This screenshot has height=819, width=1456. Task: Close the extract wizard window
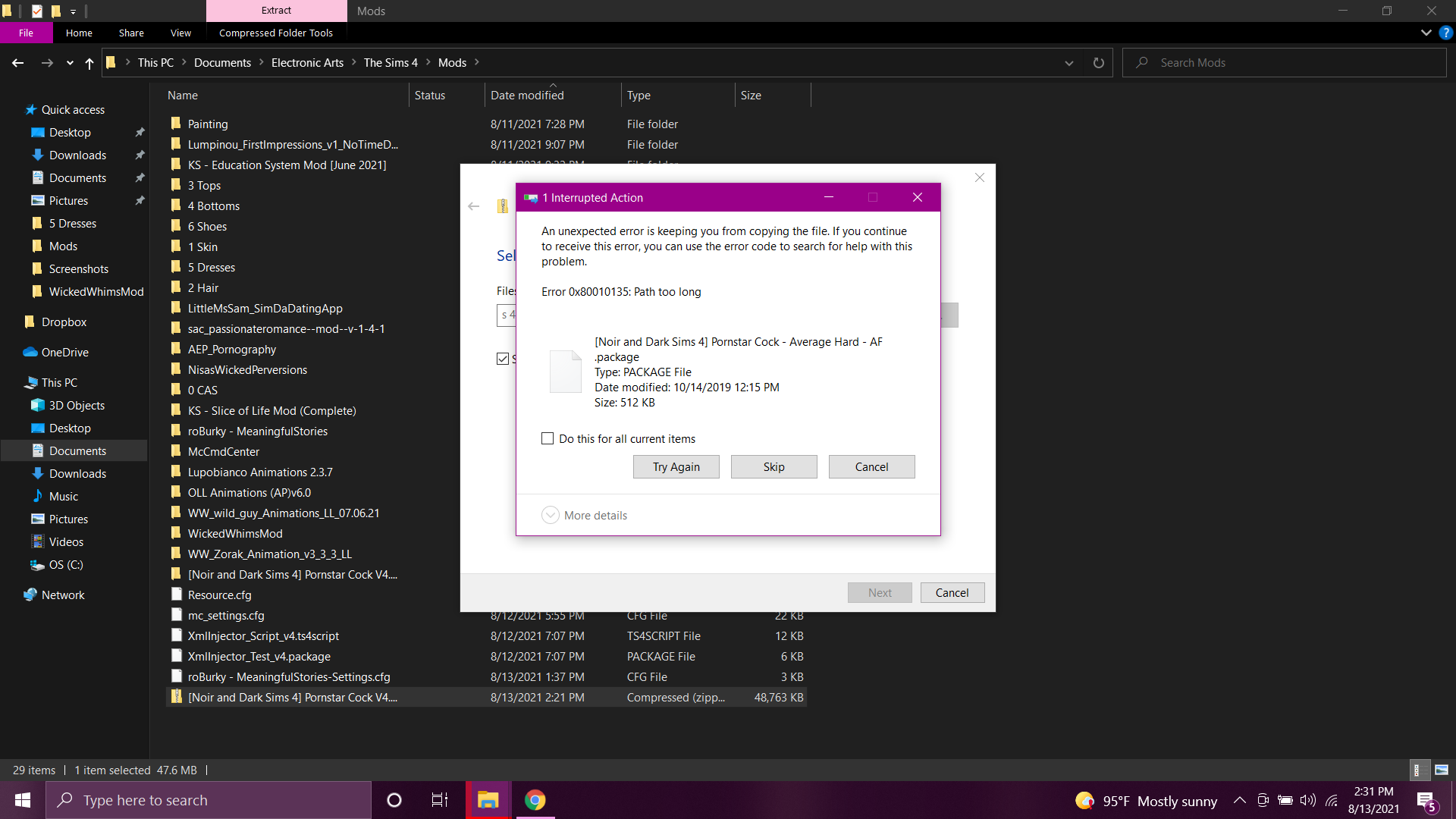980,177
